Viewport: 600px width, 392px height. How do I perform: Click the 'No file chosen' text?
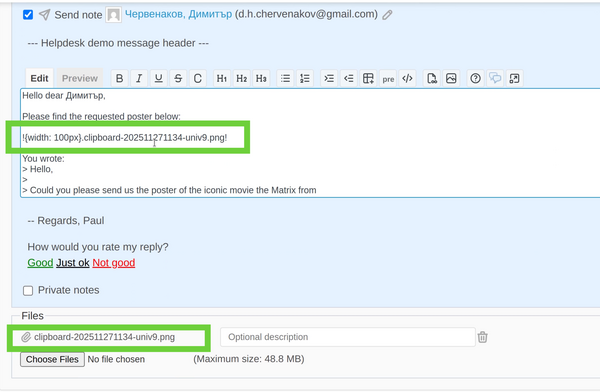pos(116,359)
